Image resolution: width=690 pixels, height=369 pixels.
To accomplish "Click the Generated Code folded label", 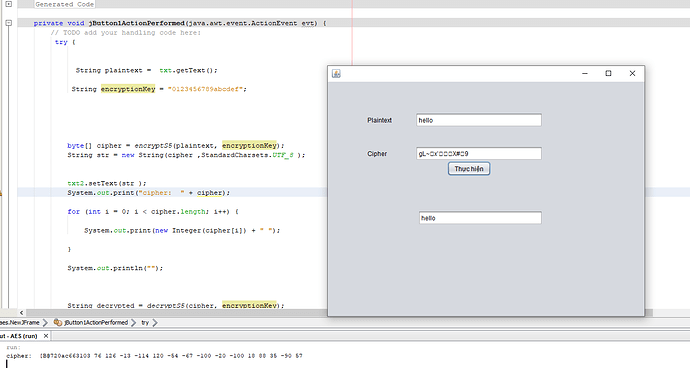I will tap(64, 4).
